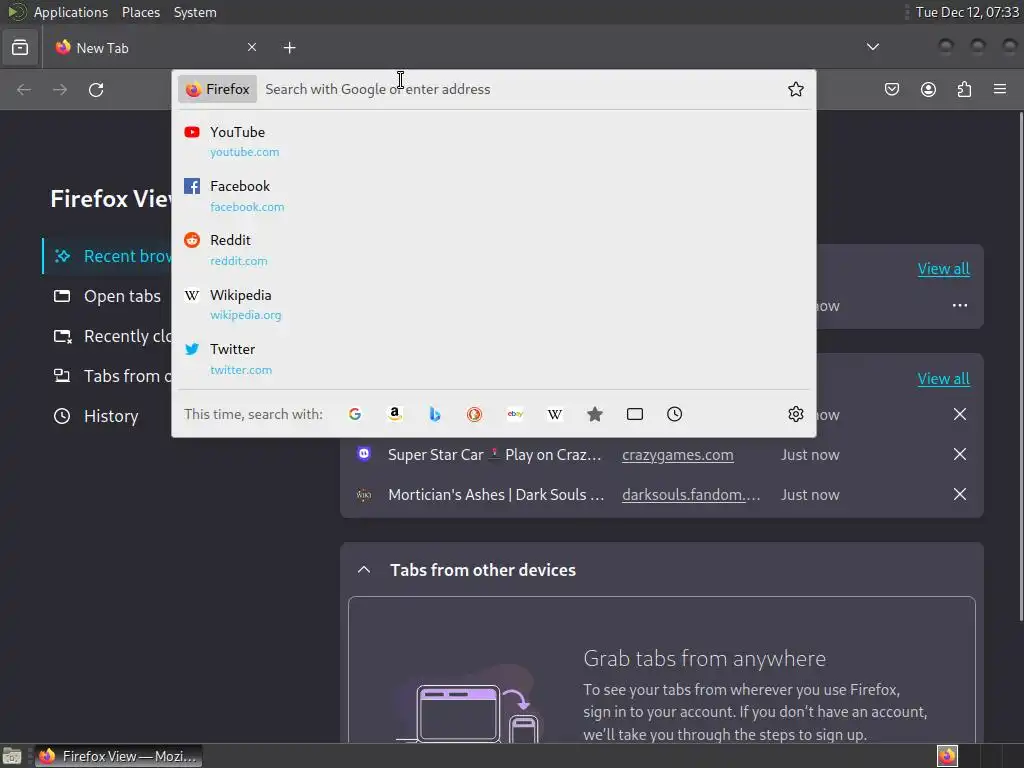
Task: Open the Extensions puzzle icon
Action: coord(964,89)
